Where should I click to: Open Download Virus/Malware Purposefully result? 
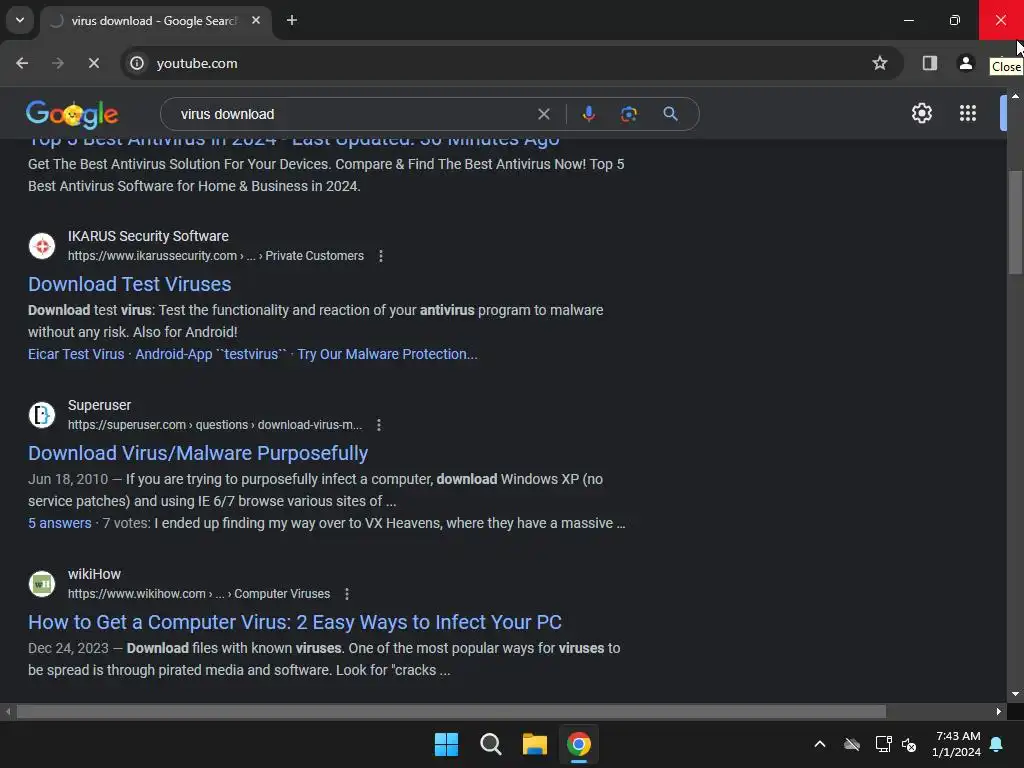pos(198,453)
